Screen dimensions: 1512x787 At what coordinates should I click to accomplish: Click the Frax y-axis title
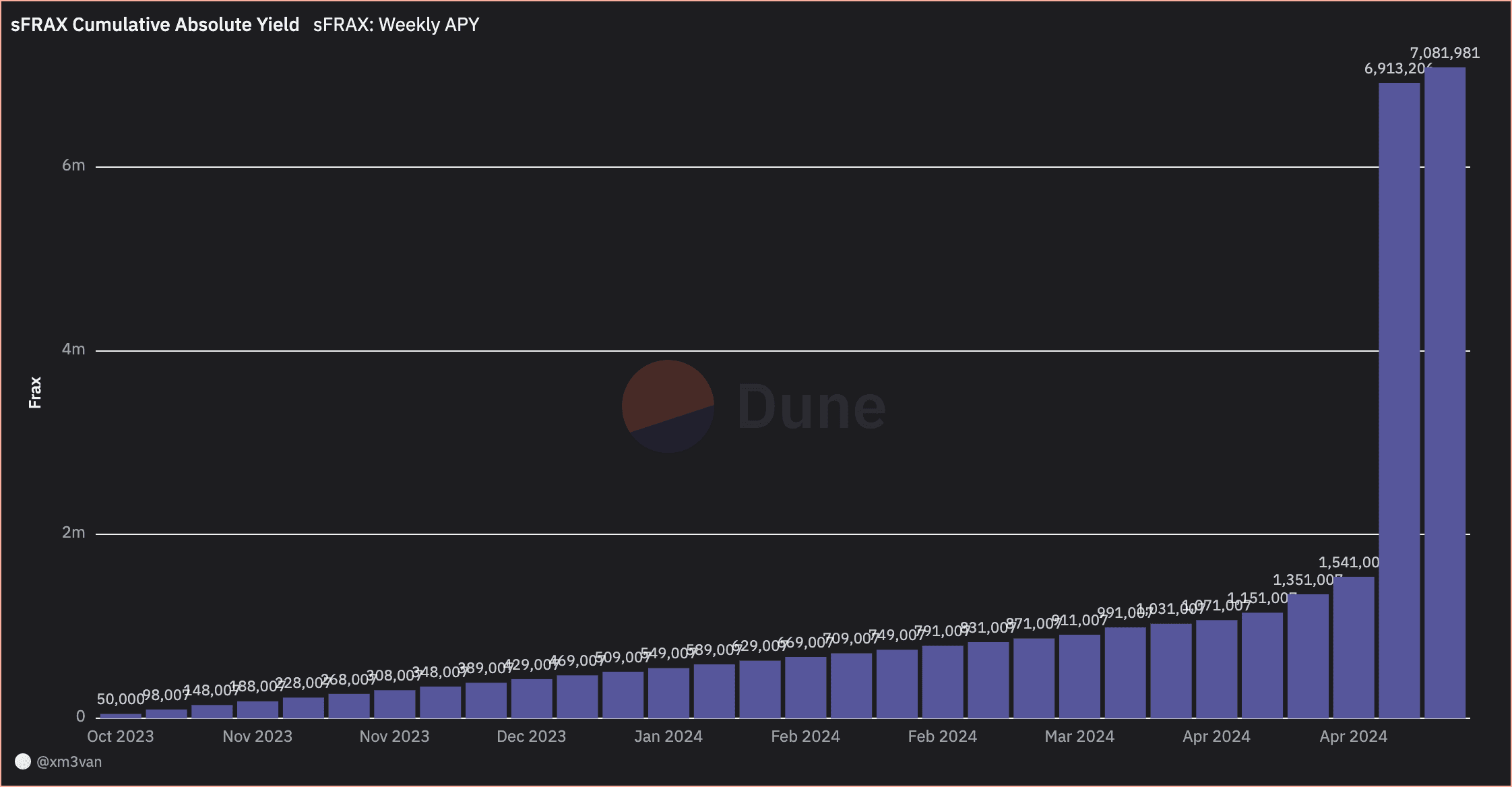[x=35, y=392]
